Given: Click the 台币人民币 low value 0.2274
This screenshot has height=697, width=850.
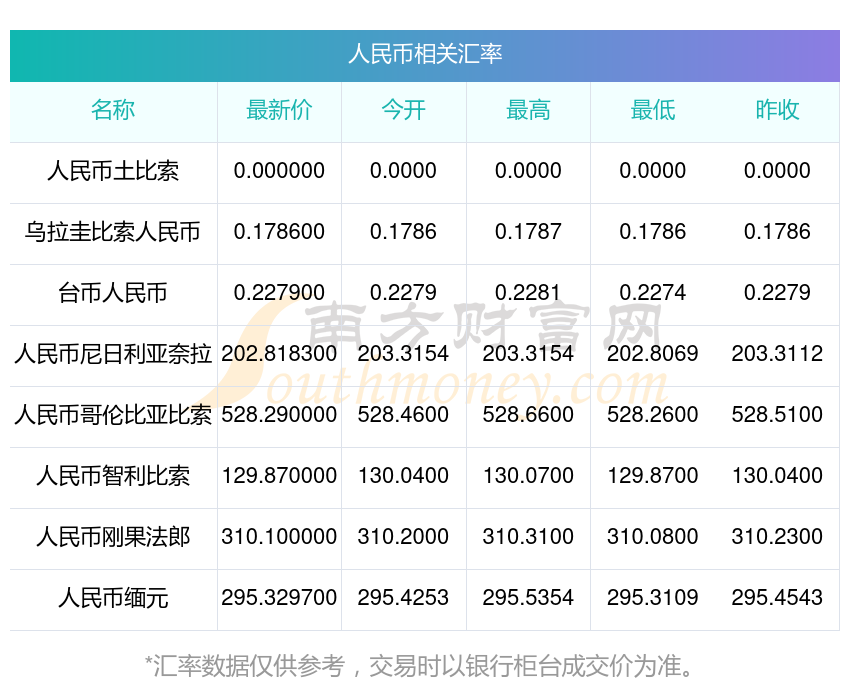Looking at the screenshot, I should (x=653, y=293).
